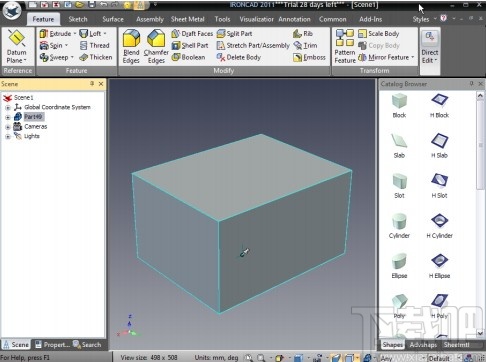This screenshot has width=486, height=362.
Task: Open the Sweep dropdown arrow
Action: click(x=72, y=57)
